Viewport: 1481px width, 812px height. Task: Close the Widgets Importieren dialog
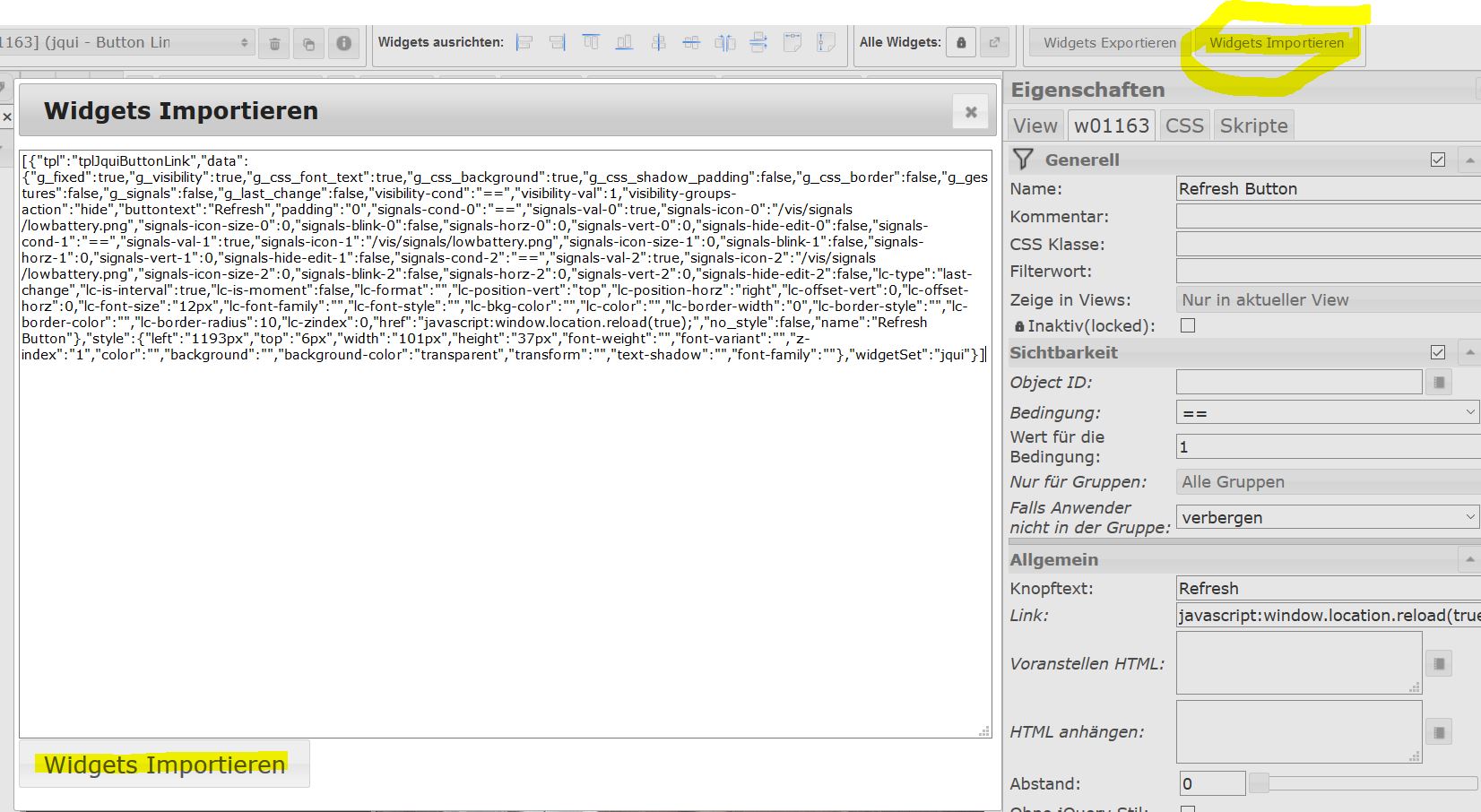(970, 112)
